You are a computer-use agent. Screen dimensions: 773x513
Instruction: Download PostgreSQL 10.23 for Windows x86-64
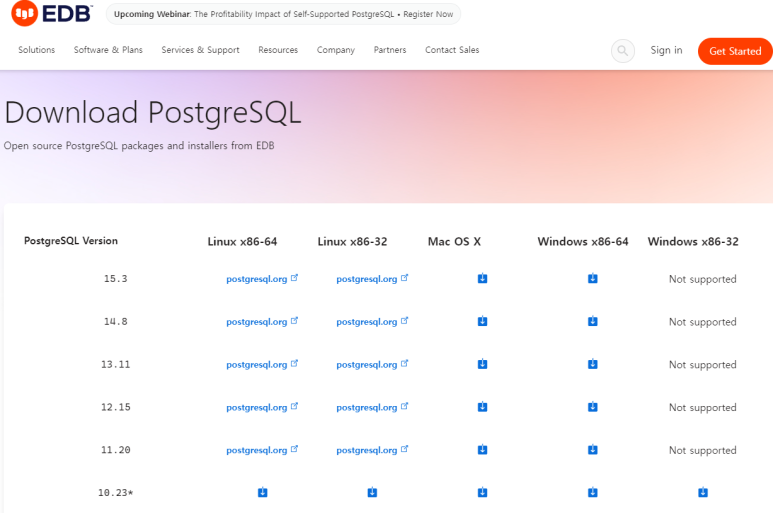coord(593,492)
